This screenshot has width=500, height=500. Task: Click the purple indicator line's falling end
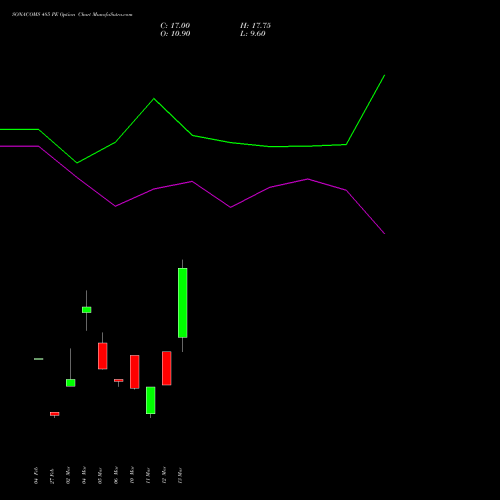point(384,233)
